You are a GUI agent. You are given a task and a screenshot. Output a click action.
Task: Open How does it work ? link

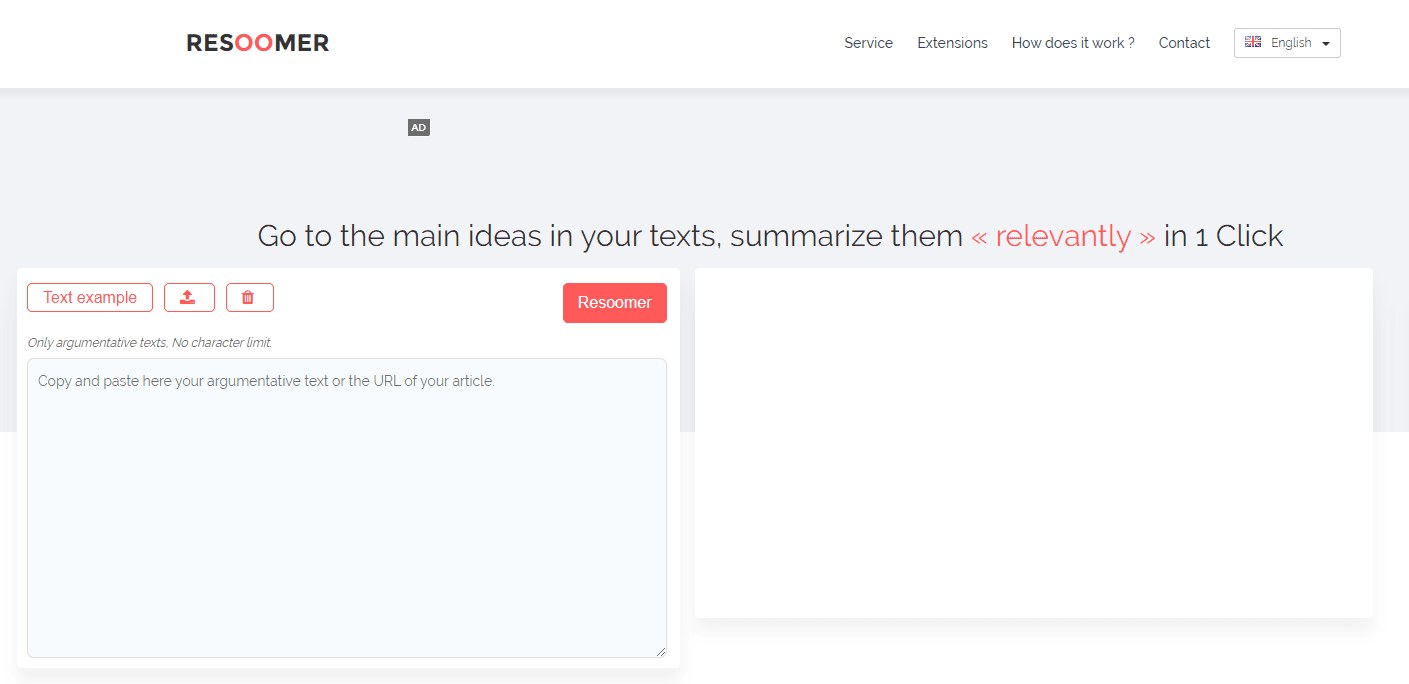(x=1073, y=43)
